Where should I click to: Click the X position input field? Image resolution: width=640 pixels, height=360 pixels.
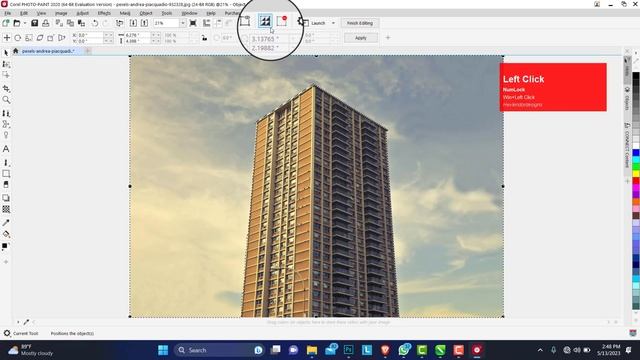pos(91,36)
